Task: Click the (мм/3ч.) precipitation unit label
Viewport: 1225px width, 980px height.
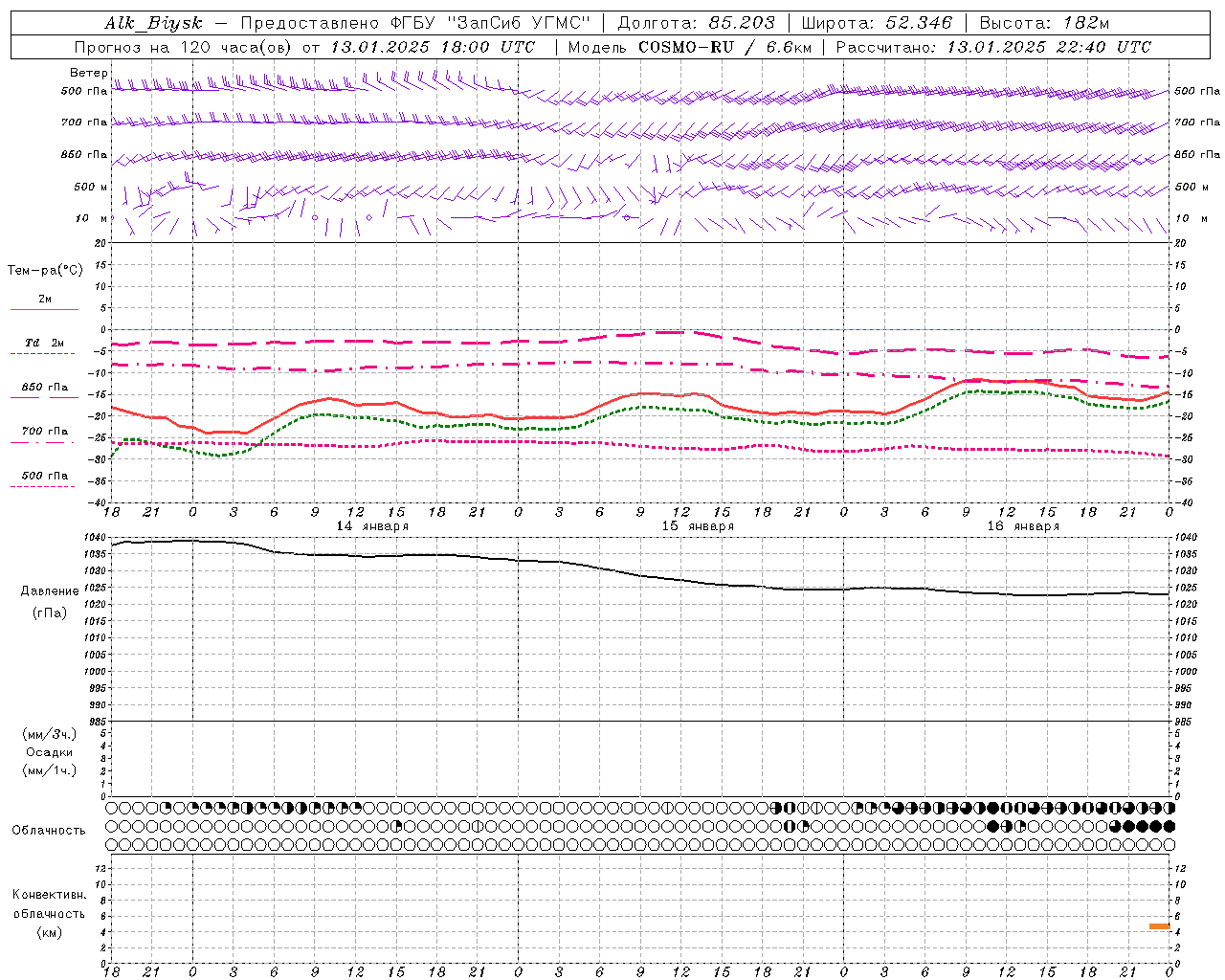Action: tap(50, 734)
